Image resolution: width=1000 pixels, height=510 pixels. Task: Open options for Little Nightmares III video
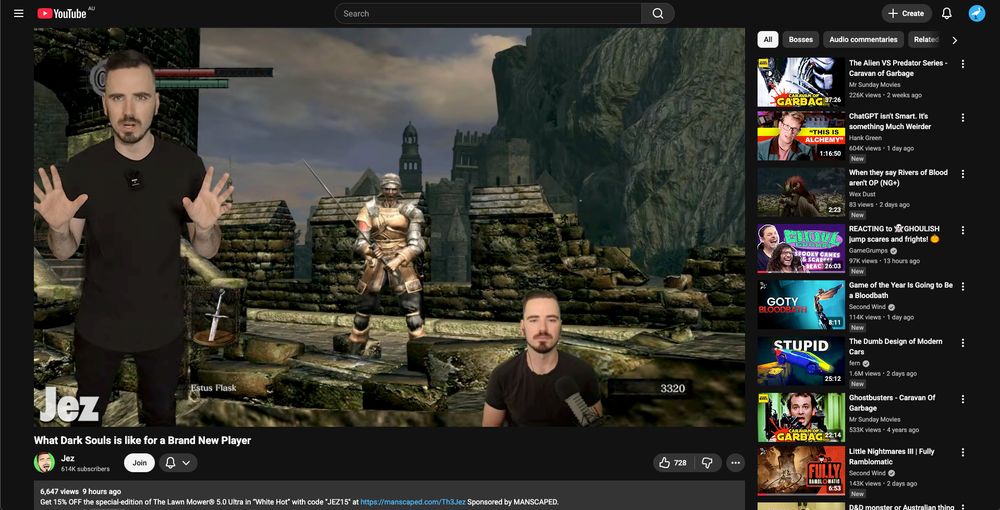click(x=962, y=452)
